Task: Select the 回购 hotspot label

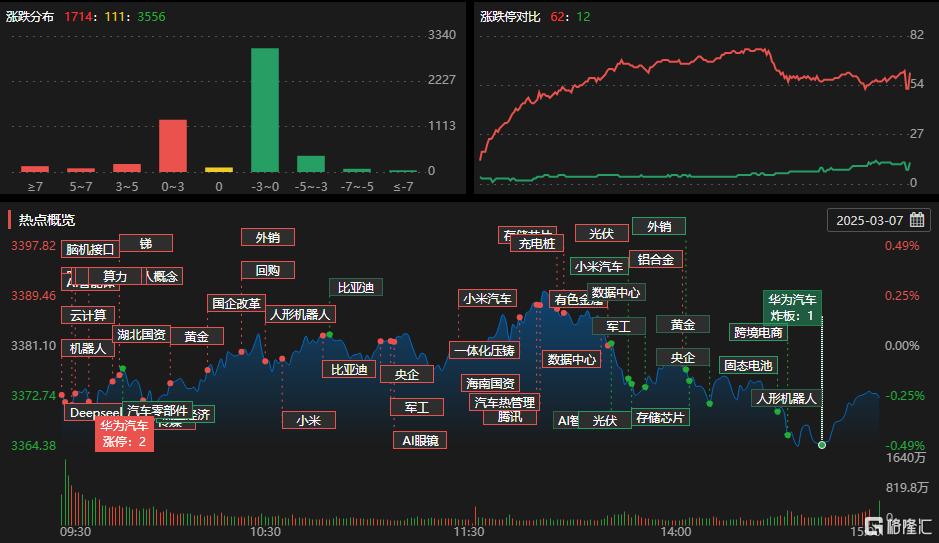Action: [267, 270]
